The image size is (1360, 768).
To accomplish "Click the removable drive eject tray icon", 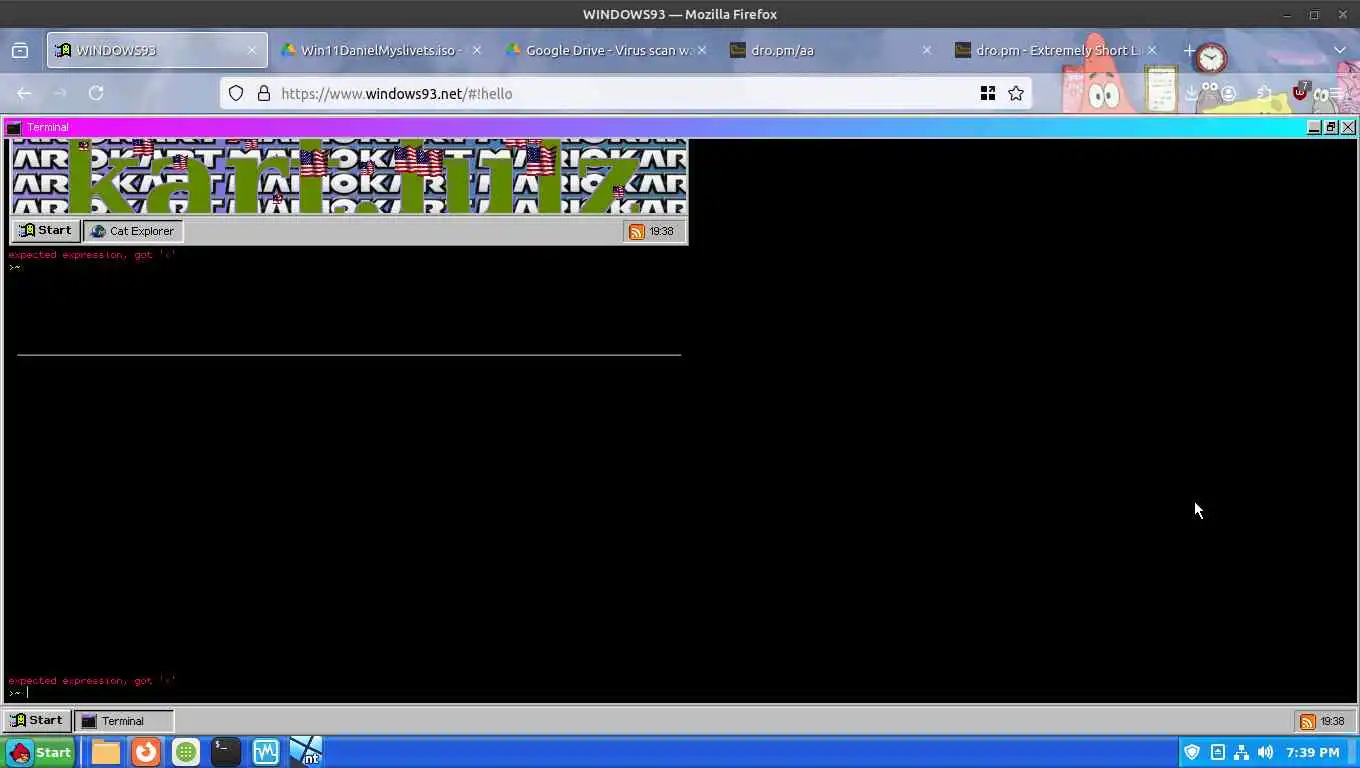I will click(1217, 752).
